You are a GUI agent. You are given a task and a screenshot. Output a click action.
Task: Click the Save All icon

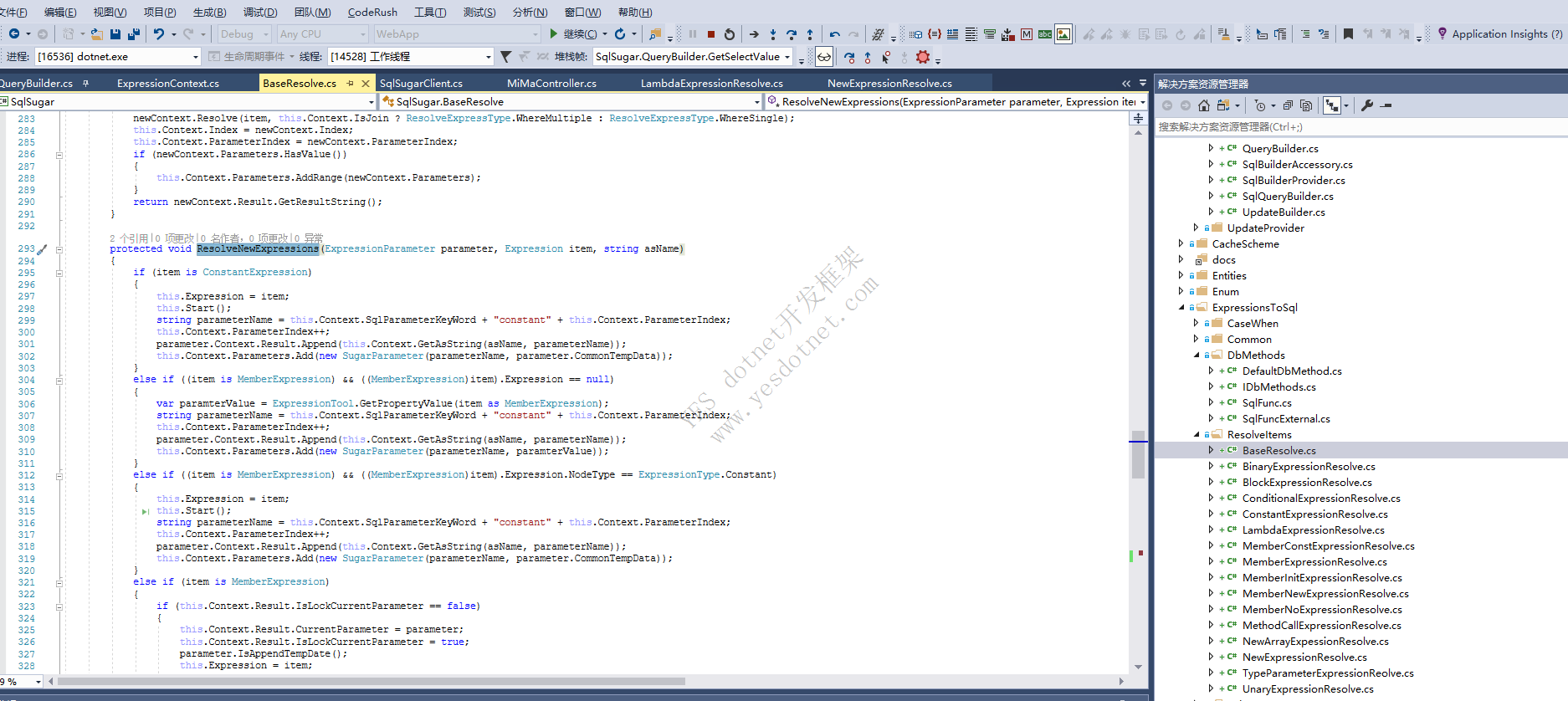coord(134,34)
